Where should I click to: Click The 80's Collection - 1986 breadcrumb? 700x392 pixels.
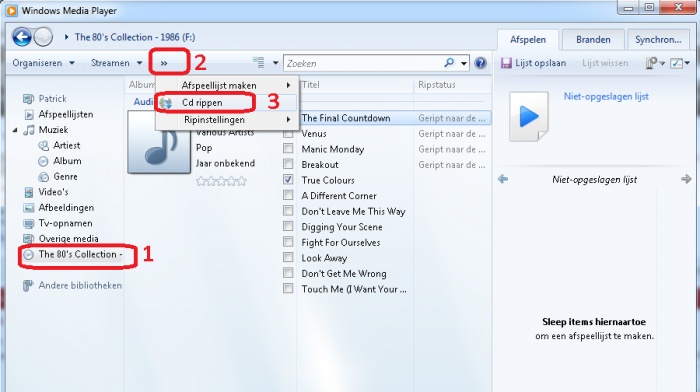click(x=135, y=37)
